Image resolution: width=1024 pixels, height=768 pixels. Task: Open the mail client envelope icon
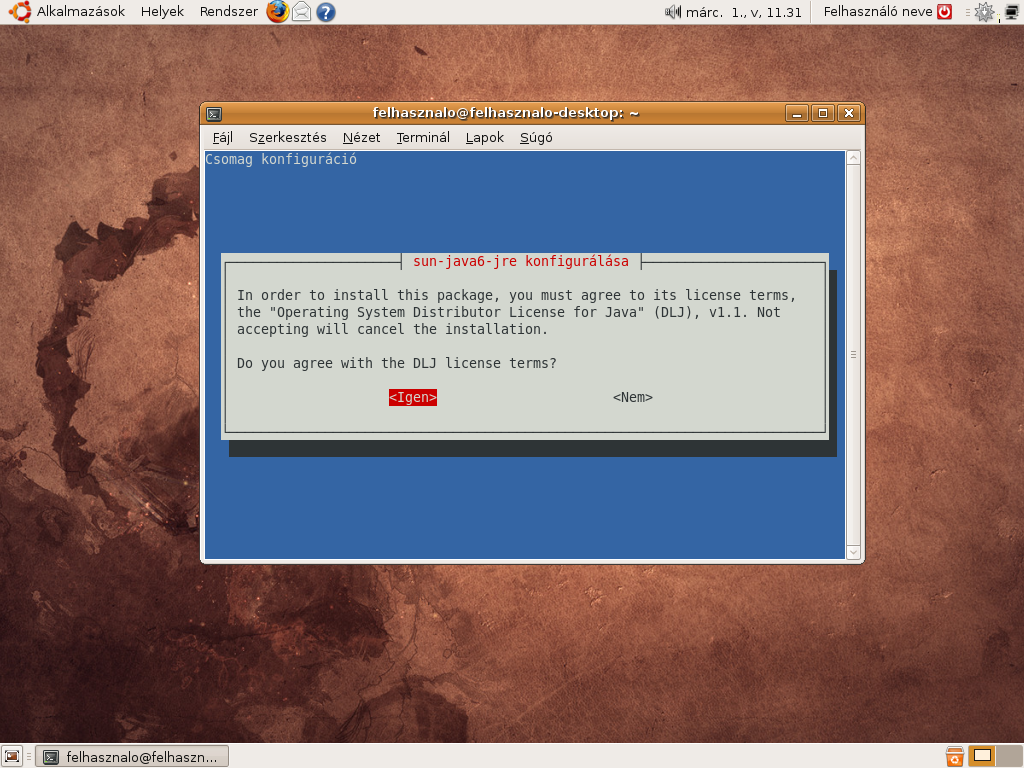pos(301,12)
